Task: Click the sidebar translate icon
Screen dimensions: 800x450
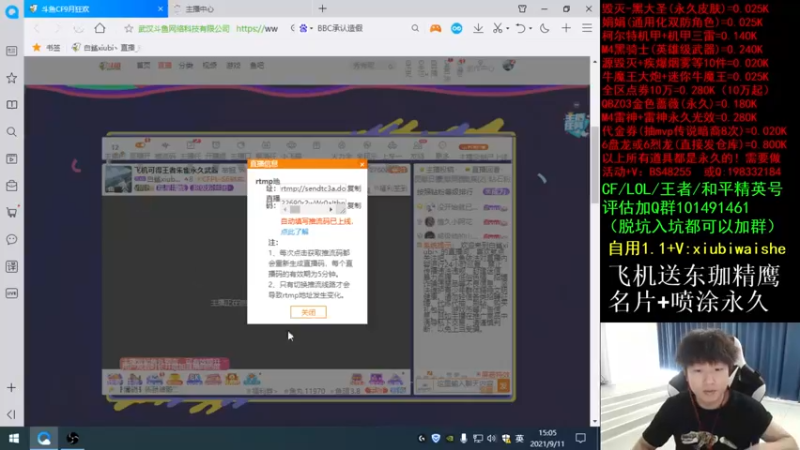Action: (x=11, y=266)
